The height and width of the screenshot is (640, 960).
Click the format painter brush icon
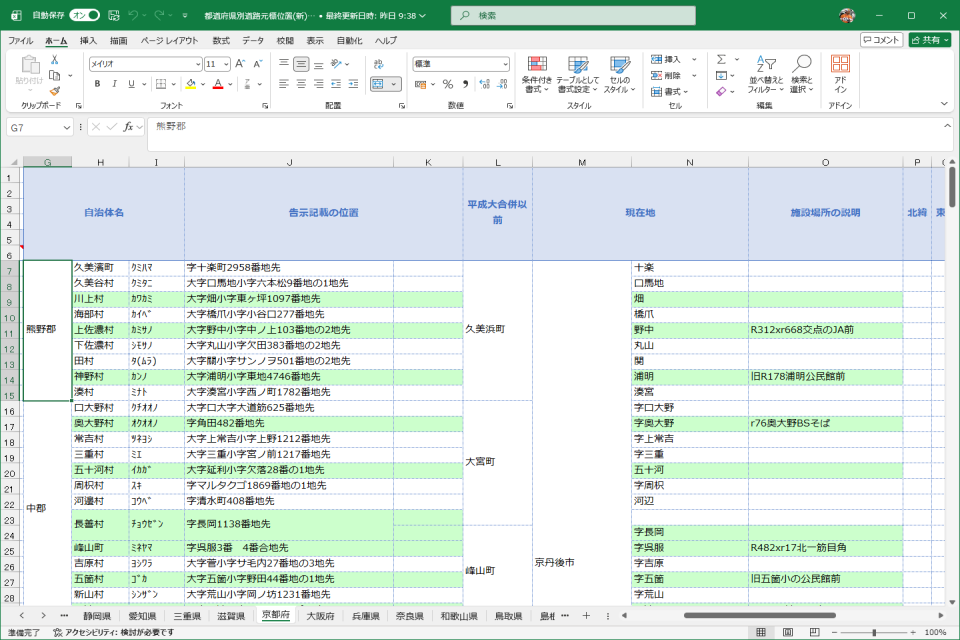pos(55,90)
